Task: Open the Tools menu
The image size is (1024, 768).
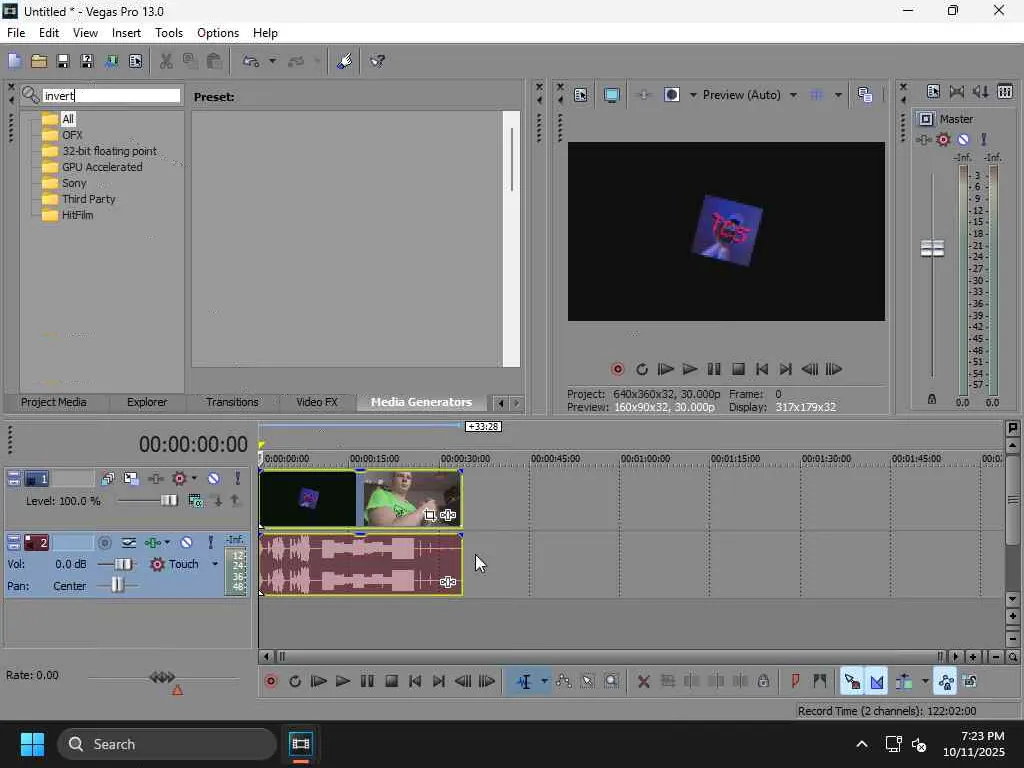Action: [x=168, y=33]
